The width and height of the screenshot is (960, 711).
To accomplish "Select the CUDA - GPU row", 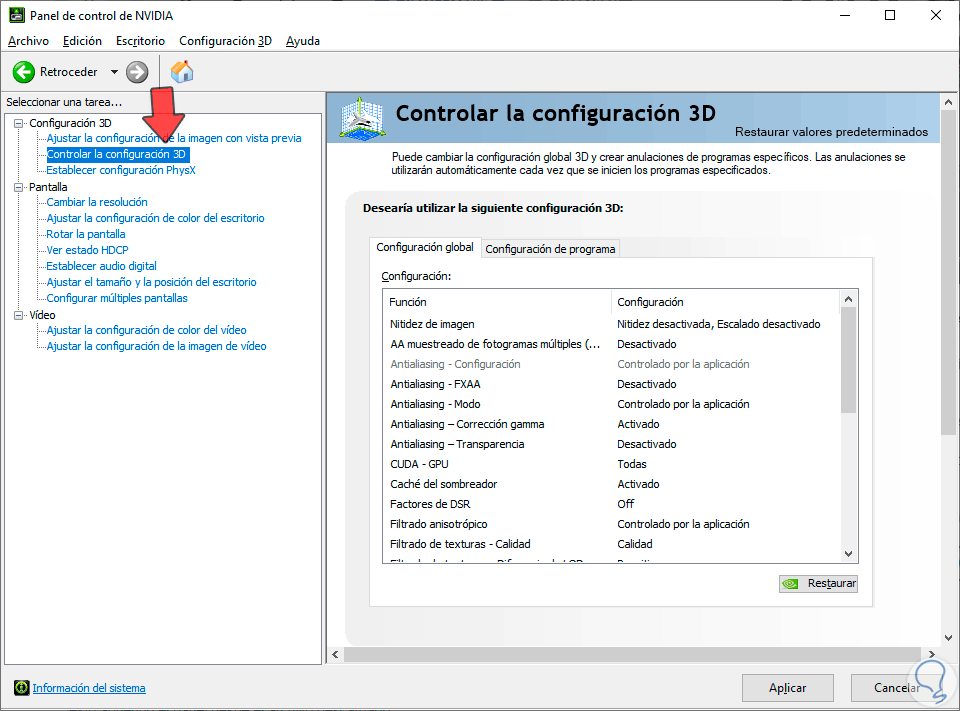I will click(612, 464).
